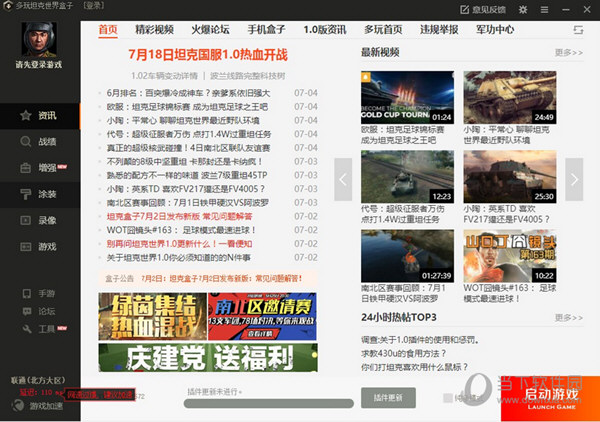
Task: Open the 盒子公告 announcement 7月2日
Action: click(222, 278)
